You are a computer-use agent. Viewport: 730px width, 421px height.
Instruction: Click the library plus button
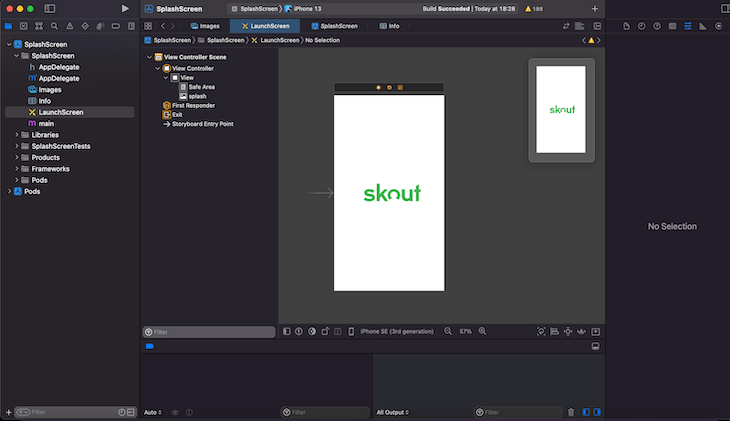pos(595,9)
